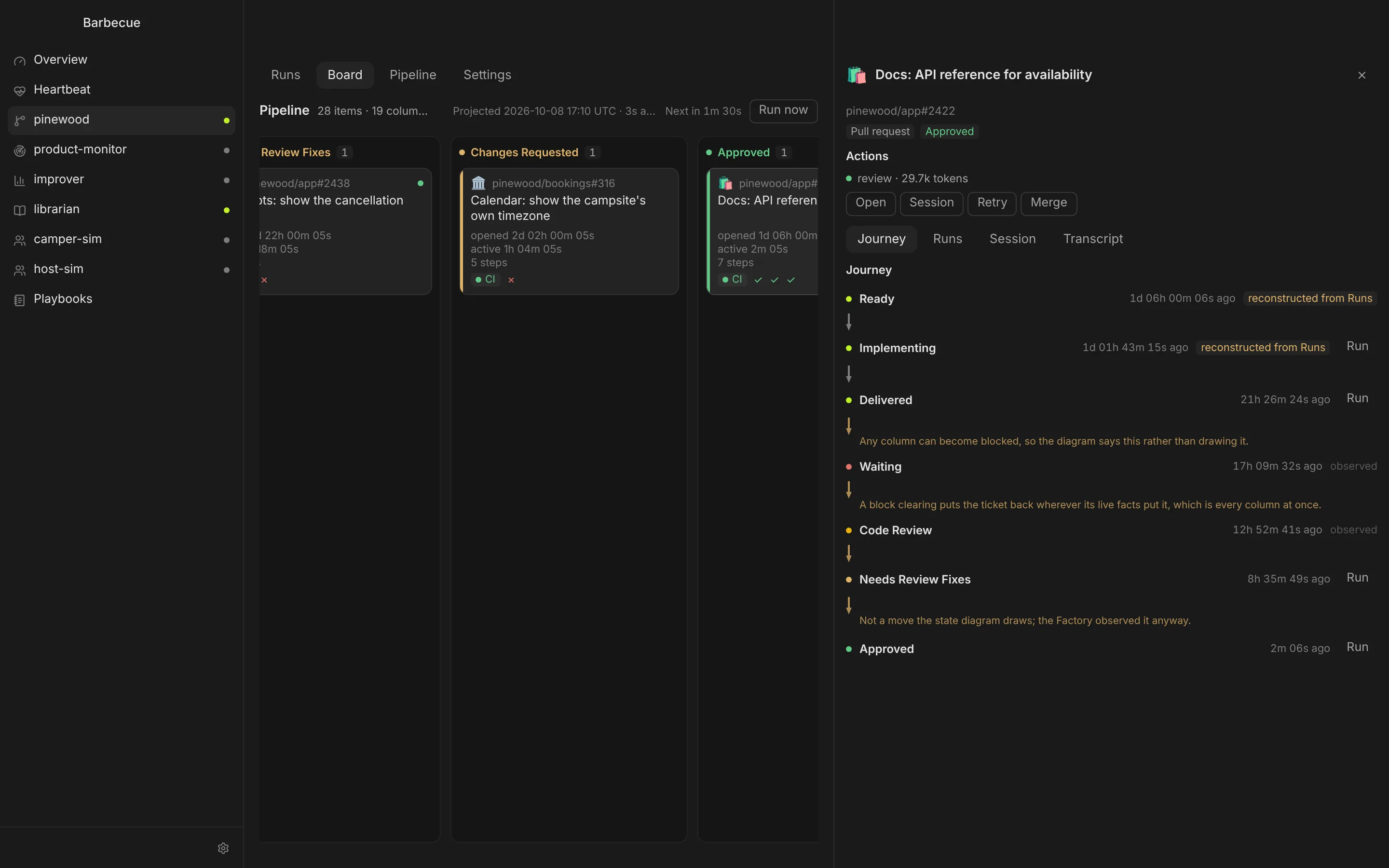Select librarian in the sidebar
Viewport: 1389px width, 868px height.
[x=121, y=210]
